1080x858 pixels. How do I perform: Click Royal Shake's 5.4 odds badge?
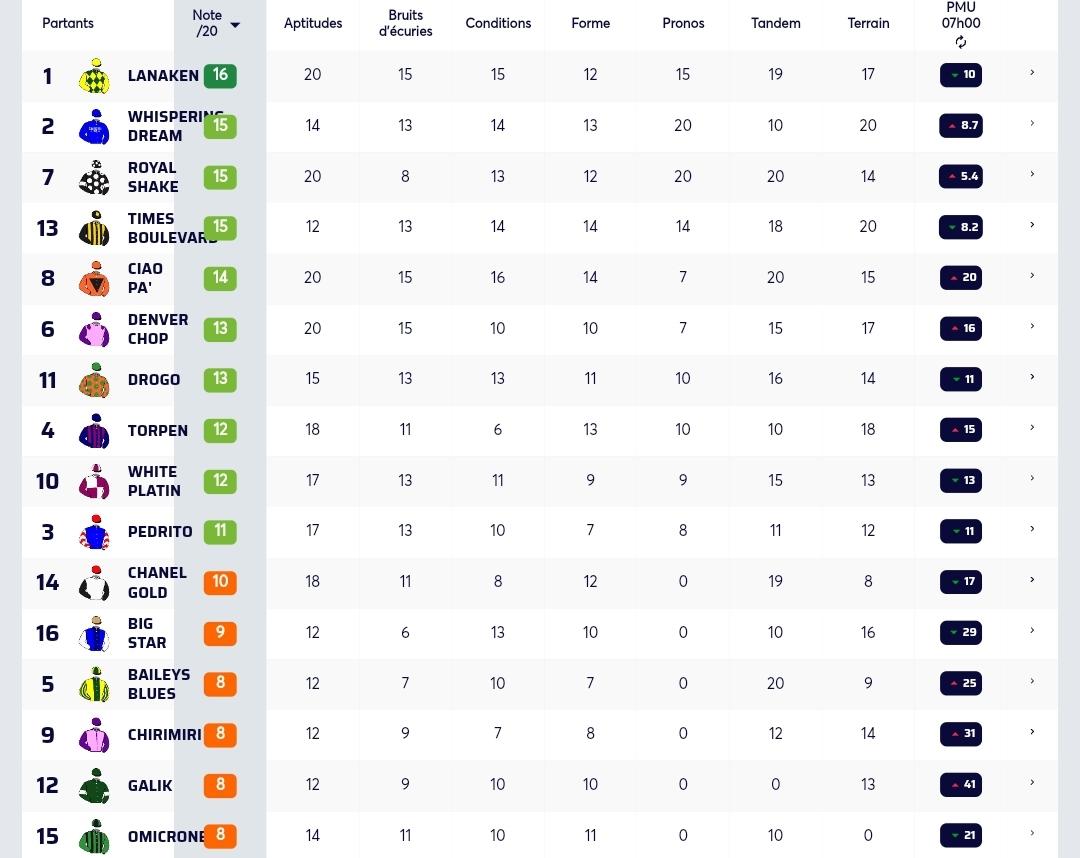tap(961, 176)
